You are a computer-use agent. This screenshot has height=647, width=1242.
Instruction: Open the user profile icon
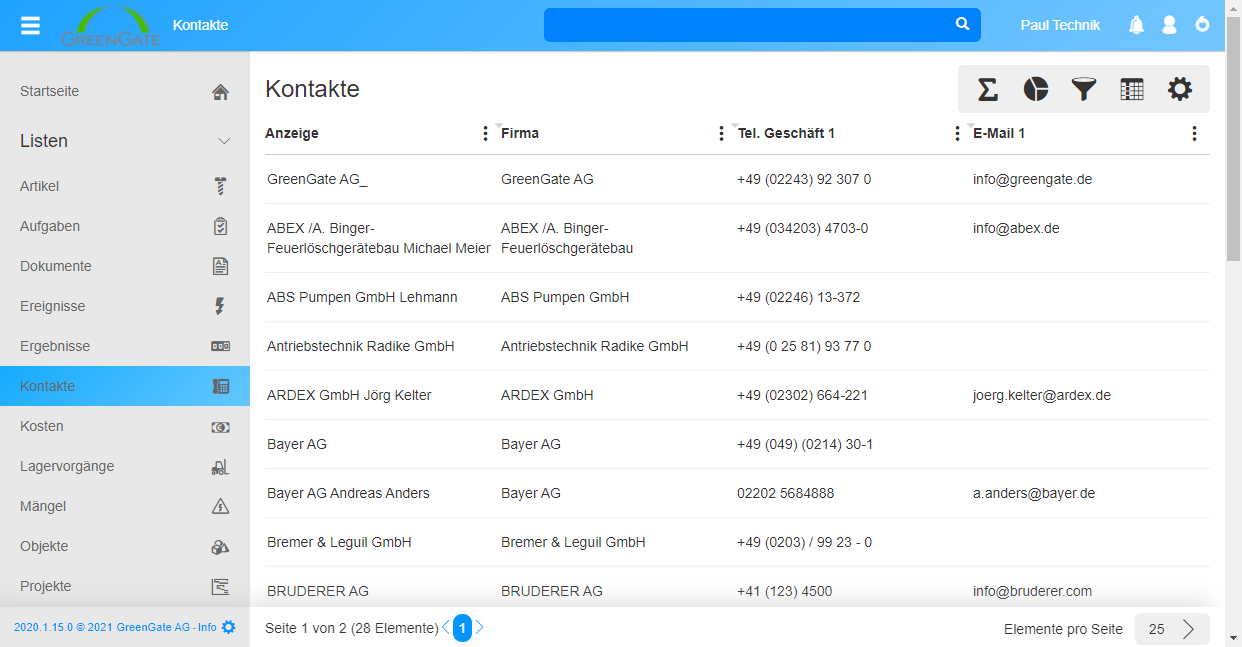point(1169,25)
